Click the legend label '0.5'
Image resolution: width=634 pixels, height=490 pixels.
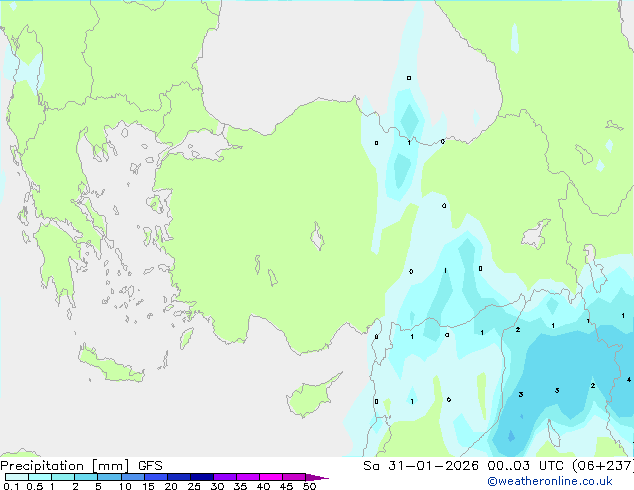tap(34, 486)
